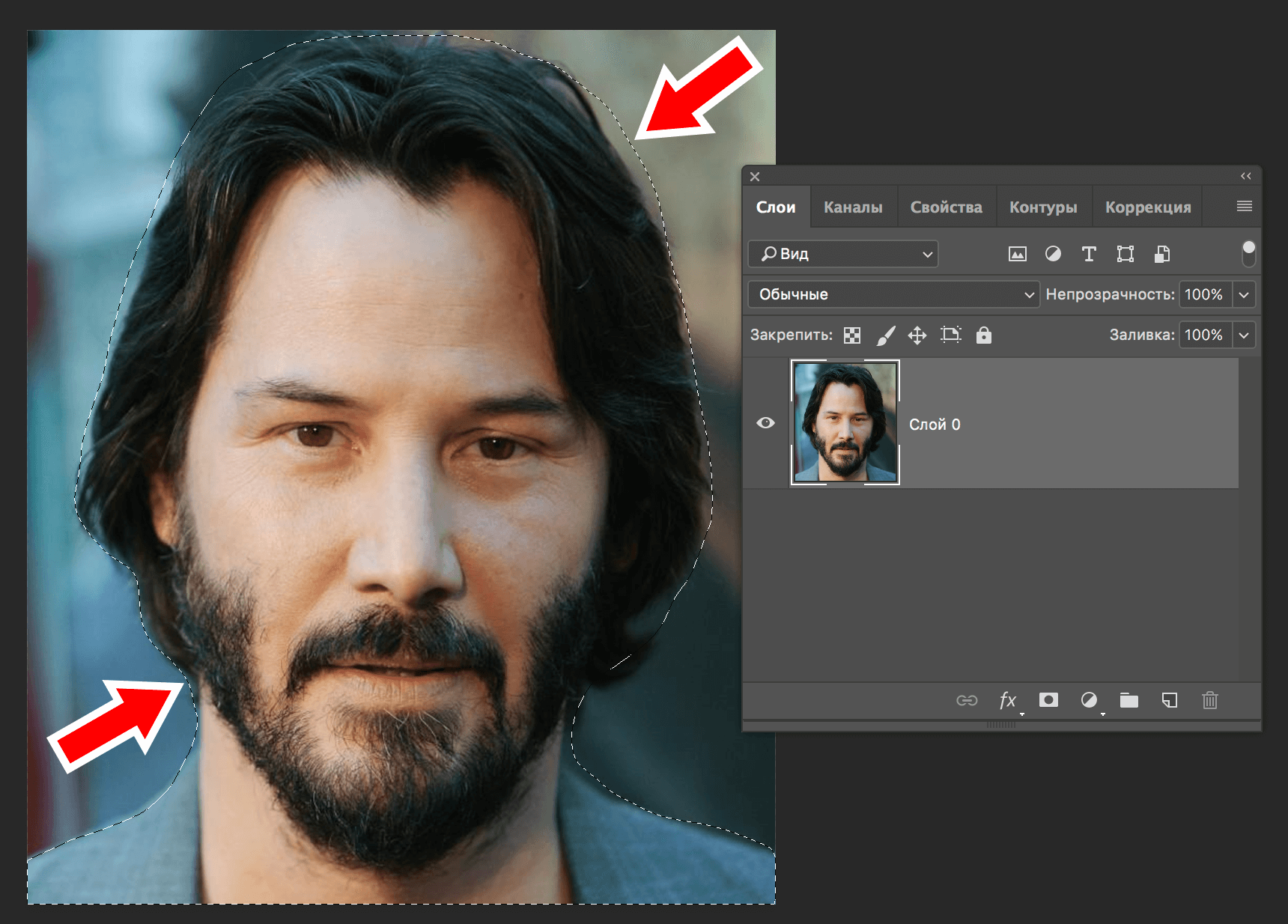Toggle lock transparent pixels
Screen dimensions: 1288x924
click(x=852, y=335)
